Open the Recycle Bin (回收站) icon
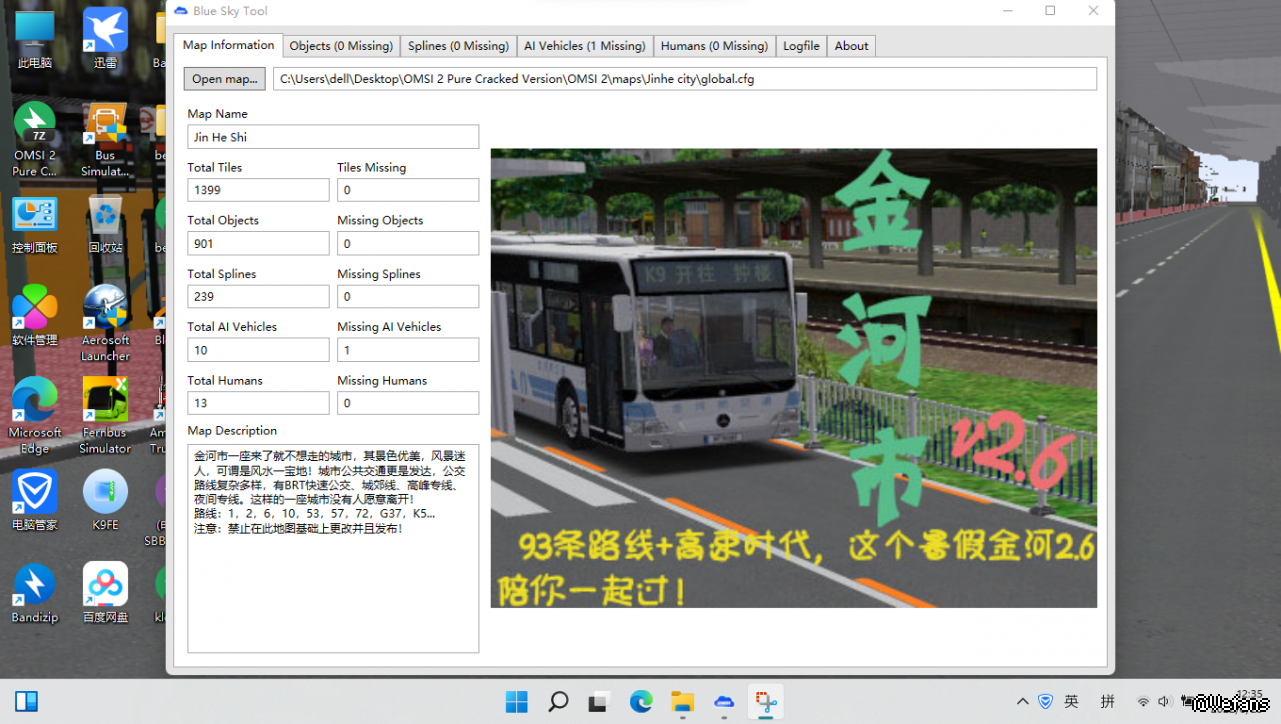1281x724 pixels. [x=105, y=217]
